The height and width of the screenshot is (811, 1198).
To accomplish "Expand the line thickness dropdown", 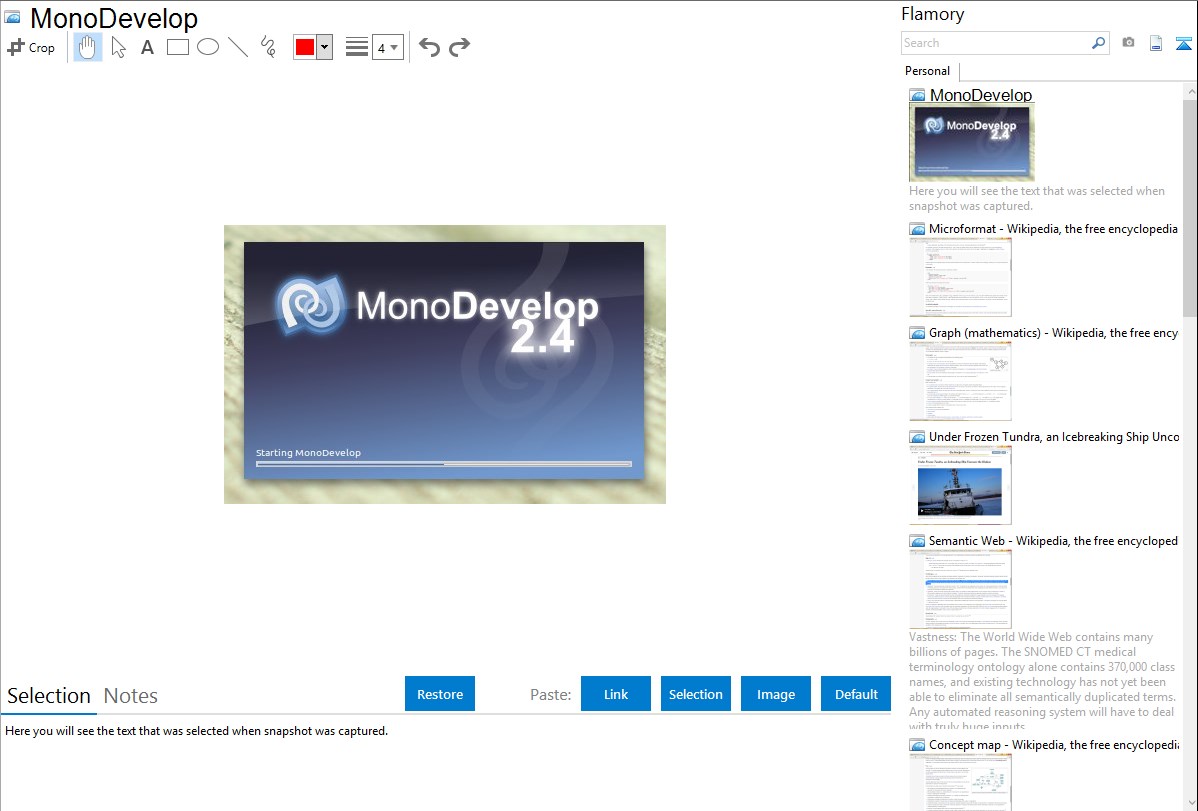I will [x=387, y=47].
